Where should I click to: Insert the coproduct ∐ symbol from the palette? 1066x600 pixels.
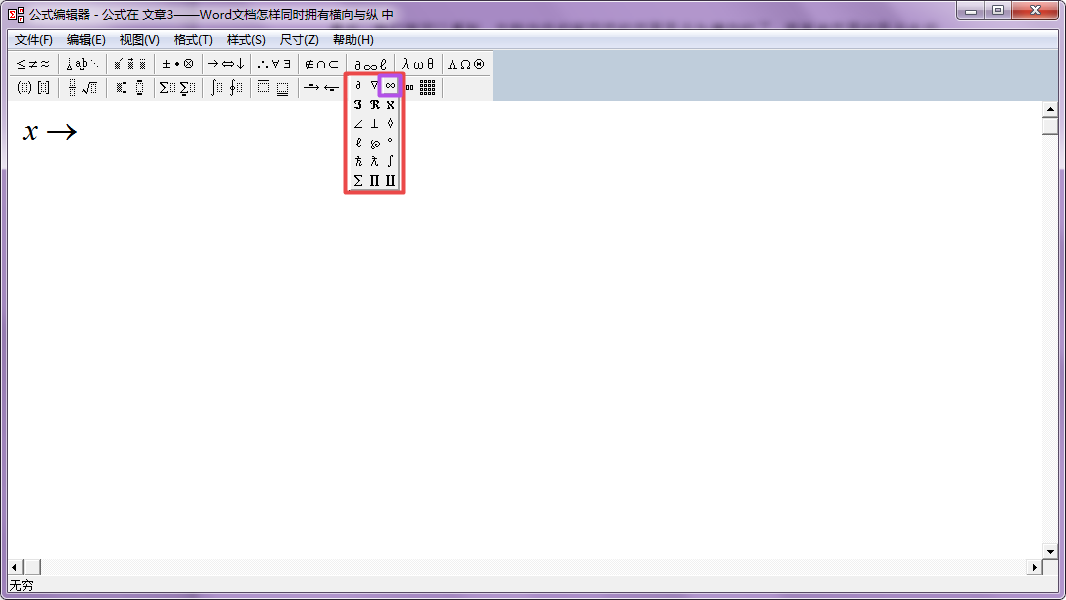[390, 181]
